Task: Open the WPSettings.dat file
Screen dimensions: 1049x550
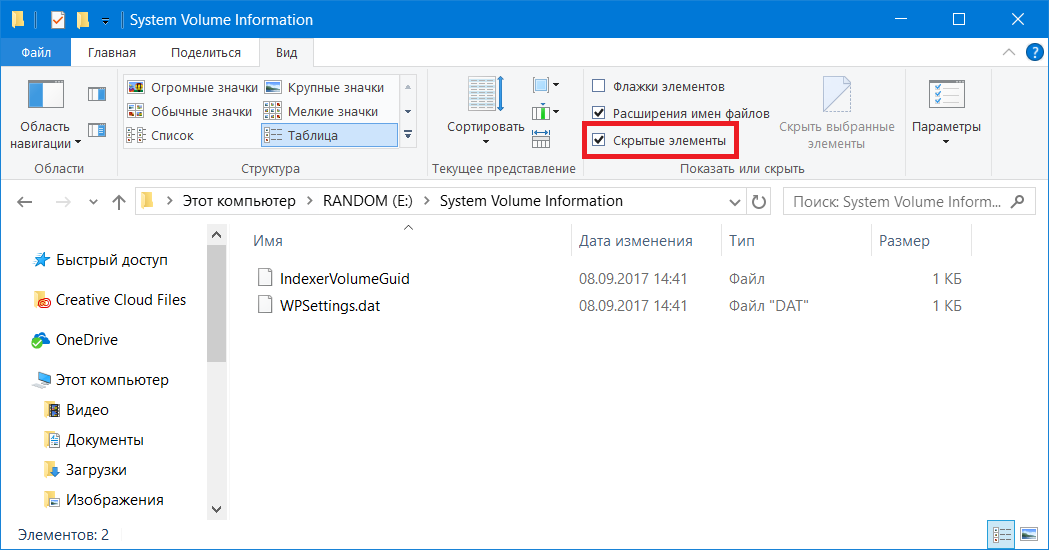Action: tap(330, 305)
